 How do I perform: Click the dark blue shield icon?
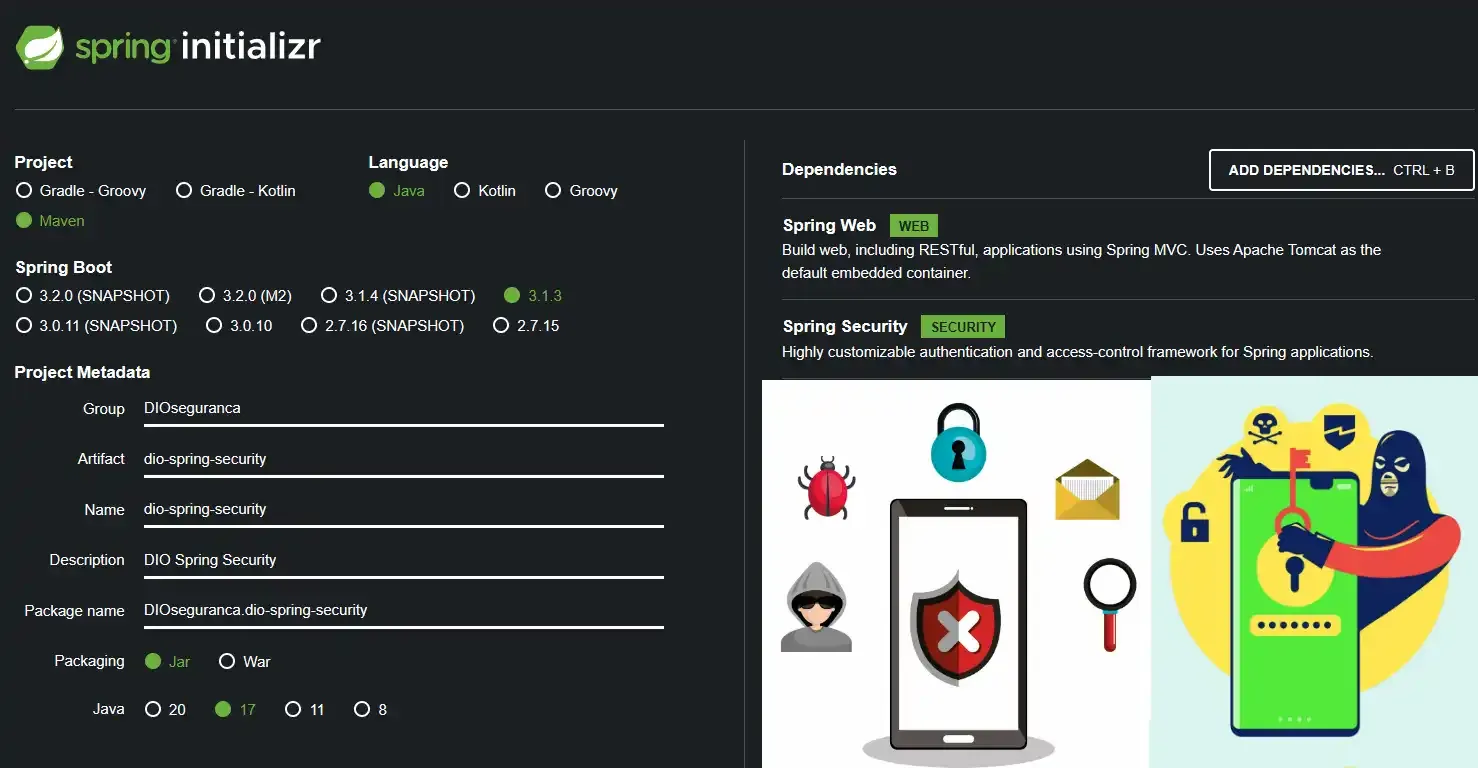[x=1338, y=431]
